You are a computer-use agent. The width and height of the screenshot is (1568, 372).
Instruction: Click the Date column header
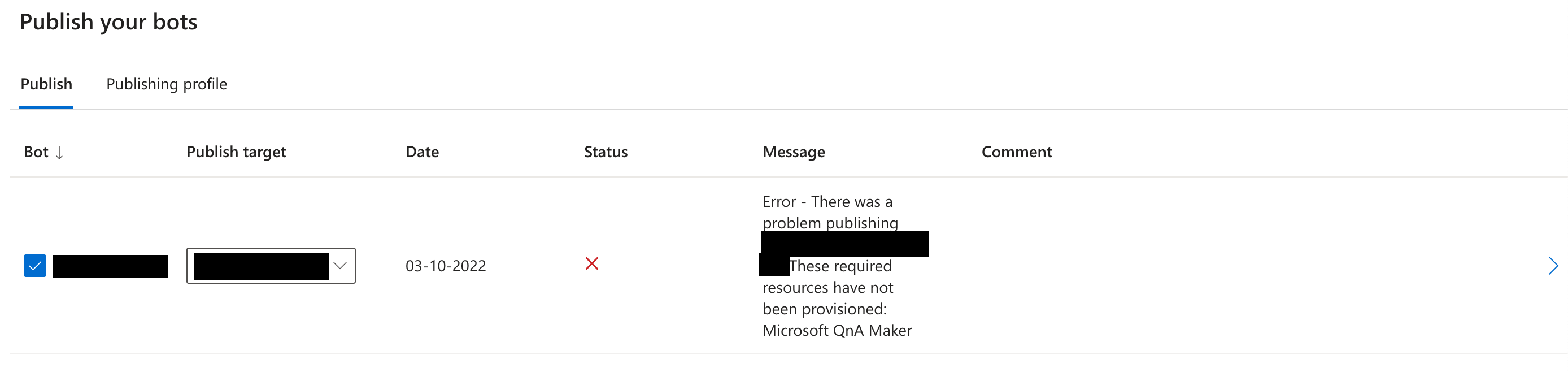[x=422, y=152]
